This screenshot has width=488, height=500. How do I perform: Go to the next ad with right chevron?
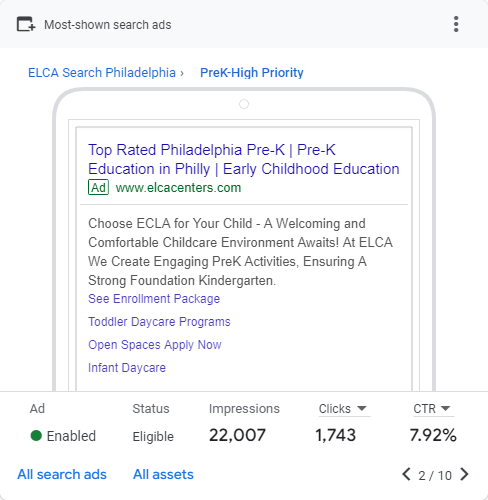pyautogui.click(x=464, y=474)
